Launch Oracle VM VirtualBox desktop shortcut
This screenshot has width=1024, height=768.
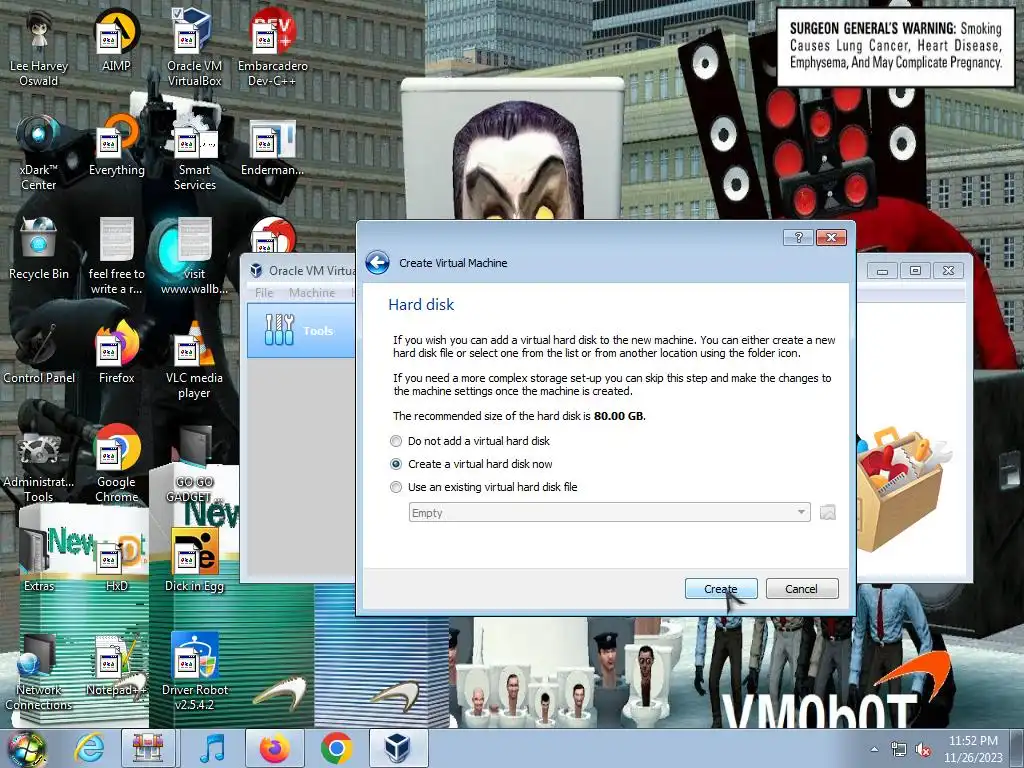(x=195, y=49)
